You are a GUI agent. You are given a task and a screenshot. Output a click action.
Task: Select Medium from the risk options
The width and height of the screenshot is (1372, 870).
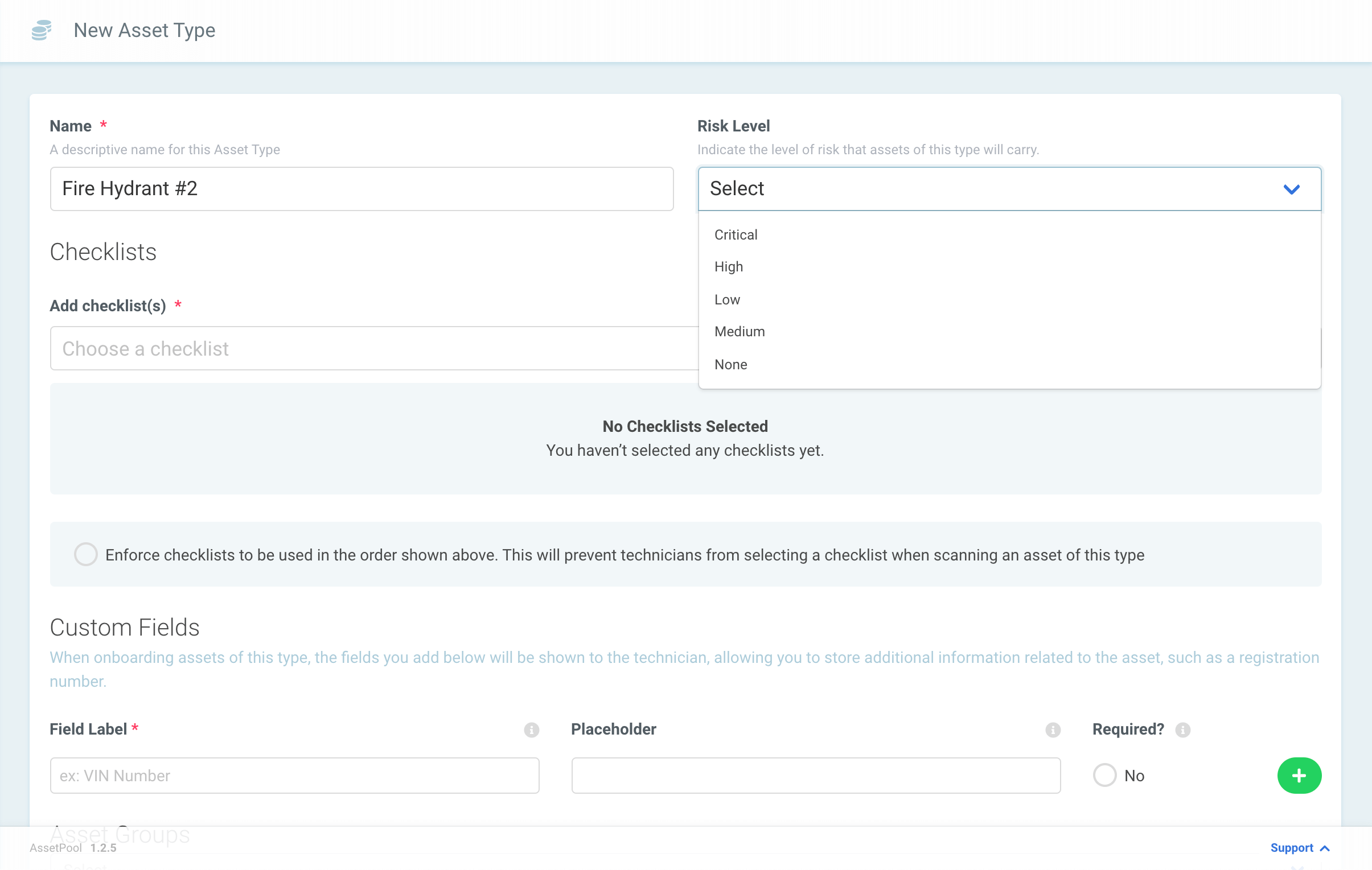coord(740,331)
